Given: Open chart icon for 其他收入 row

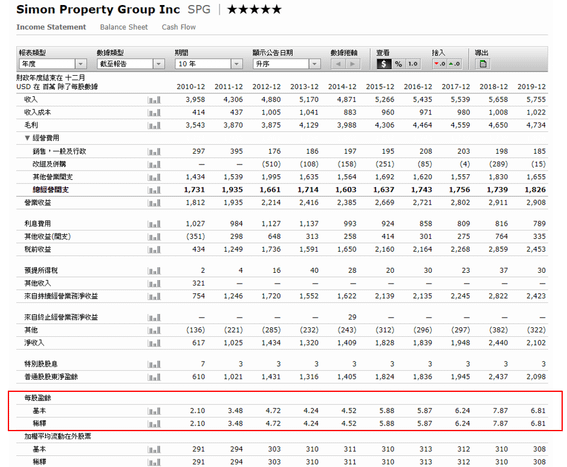Looking at the screenshot, I should (x=154, y=284).
